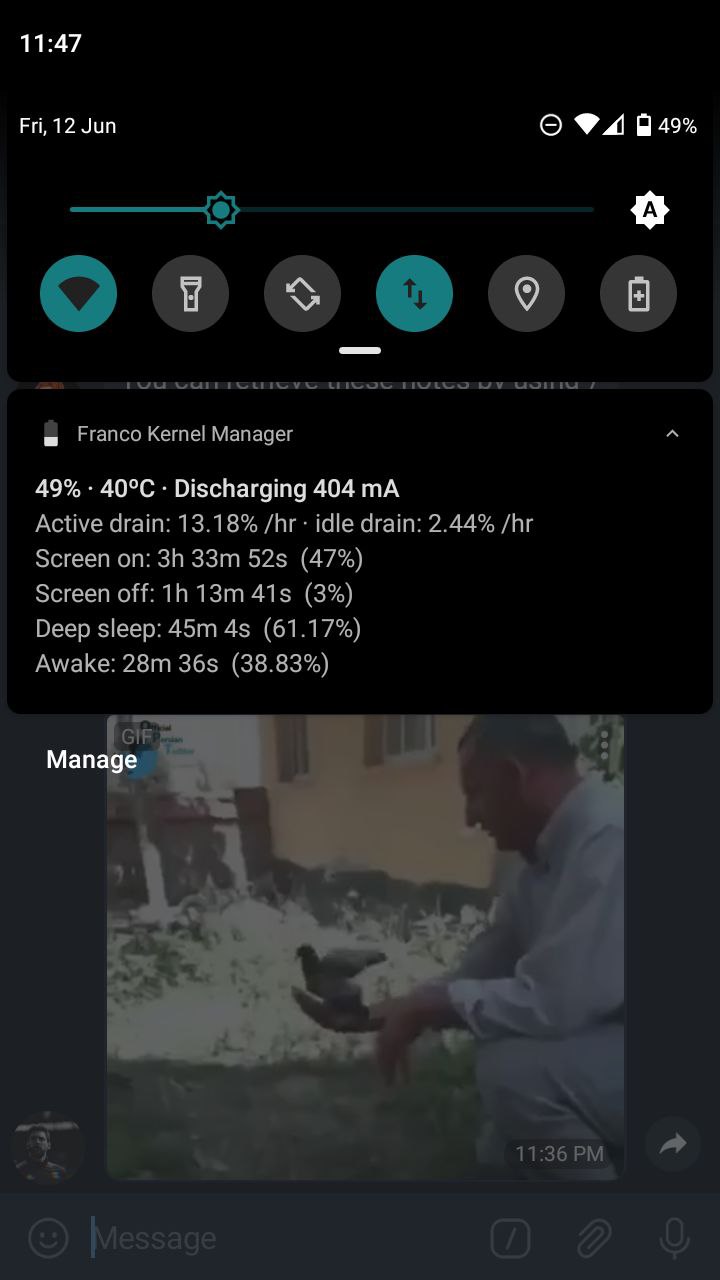Expand quick settings using the handle bar
Image resolution: width=720 pixels, height=1280 pixels.
360,351
